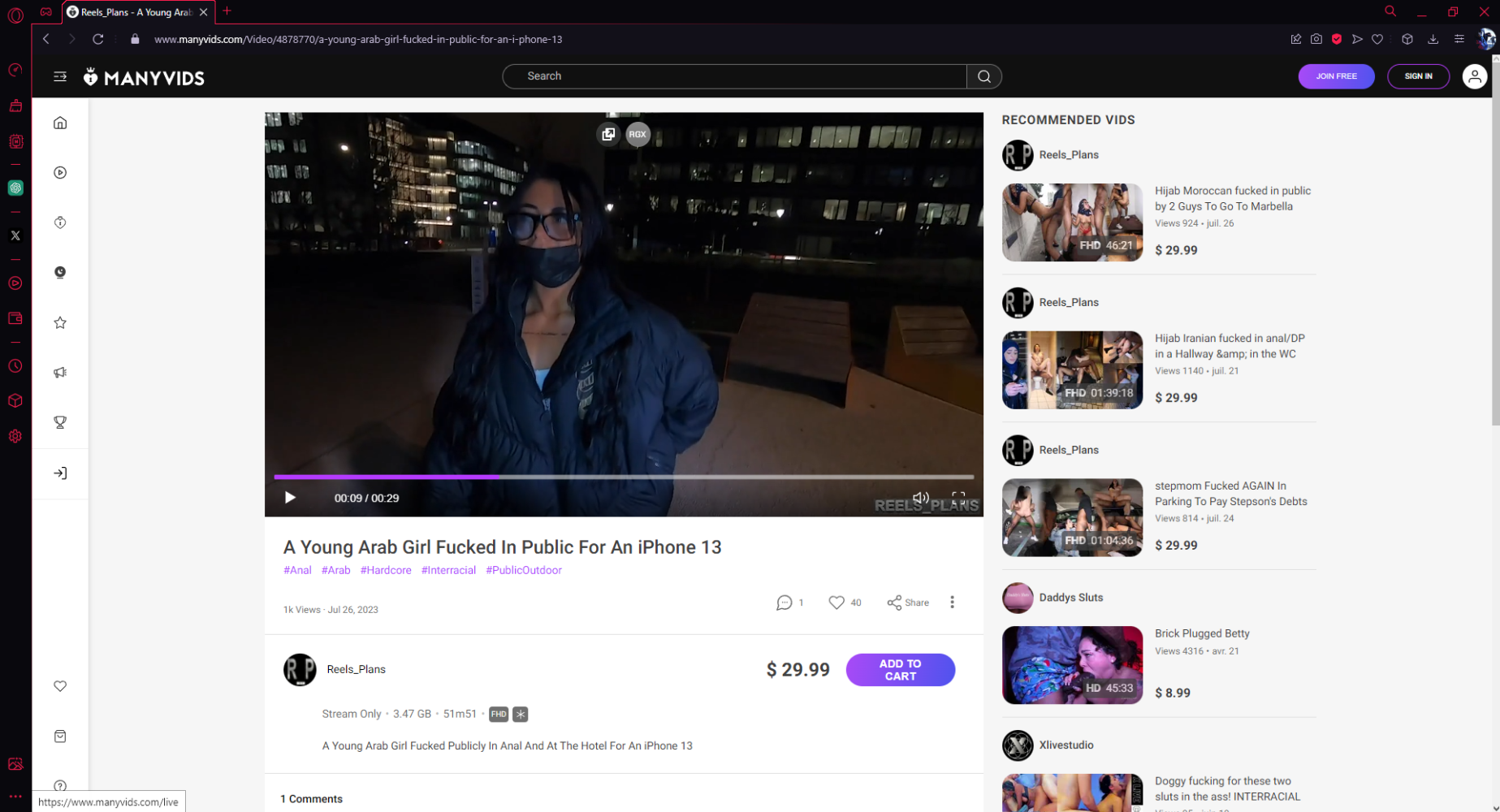This screenshot has height=812, width=1500.
Task: Open the Daddys Sluts creator link
Action: point(1070,598)
